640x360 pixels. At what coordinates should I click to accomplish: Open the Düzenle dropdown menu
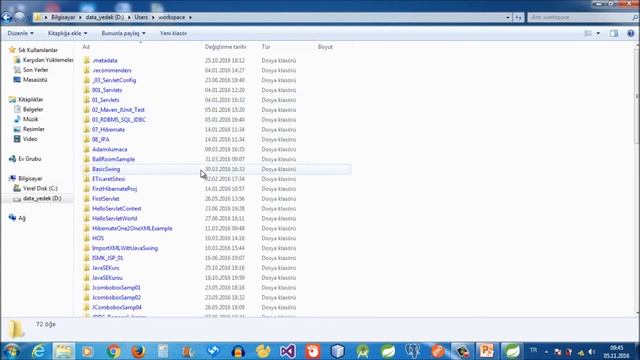pos(20,33)
